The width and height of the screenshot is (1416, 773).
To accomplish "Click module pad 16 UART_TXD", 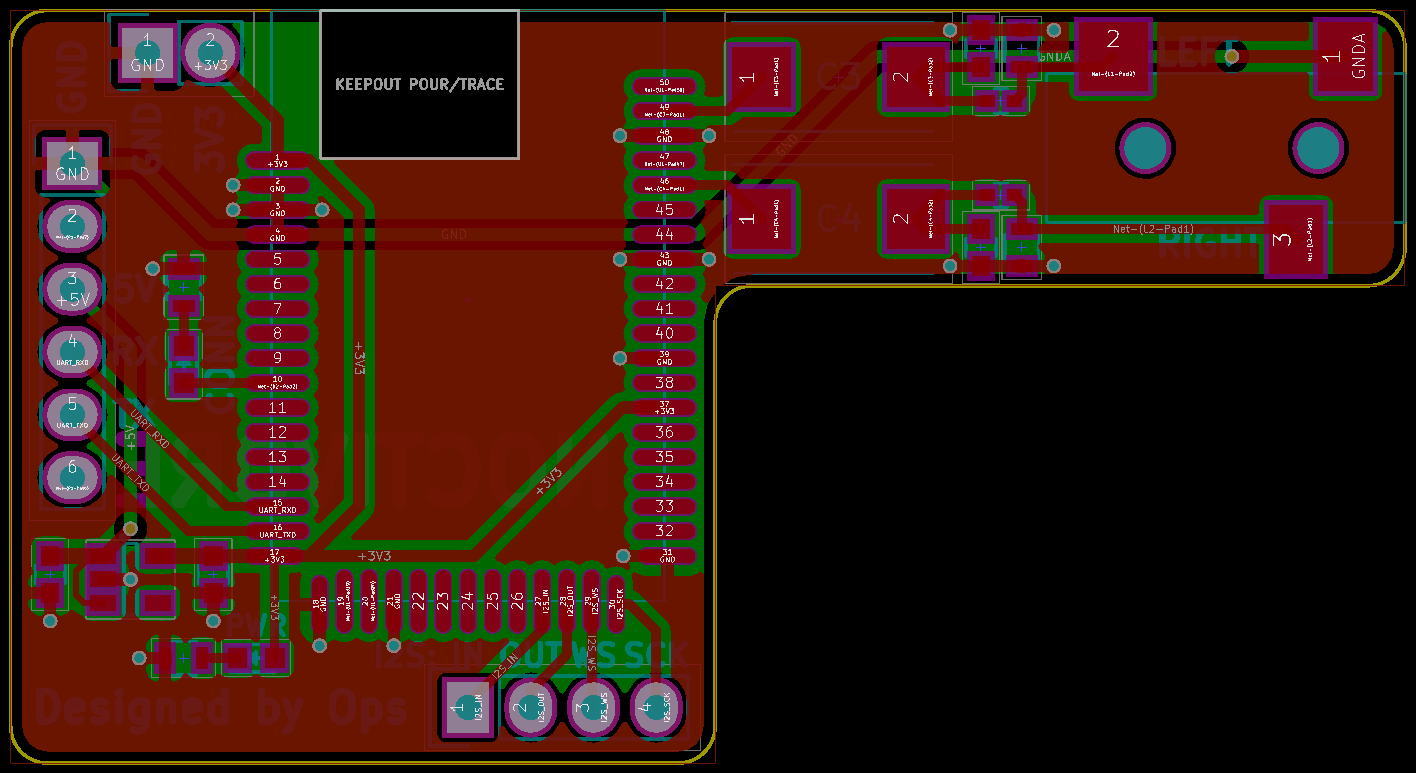I will pyautogui.click(x=278, y=531).
